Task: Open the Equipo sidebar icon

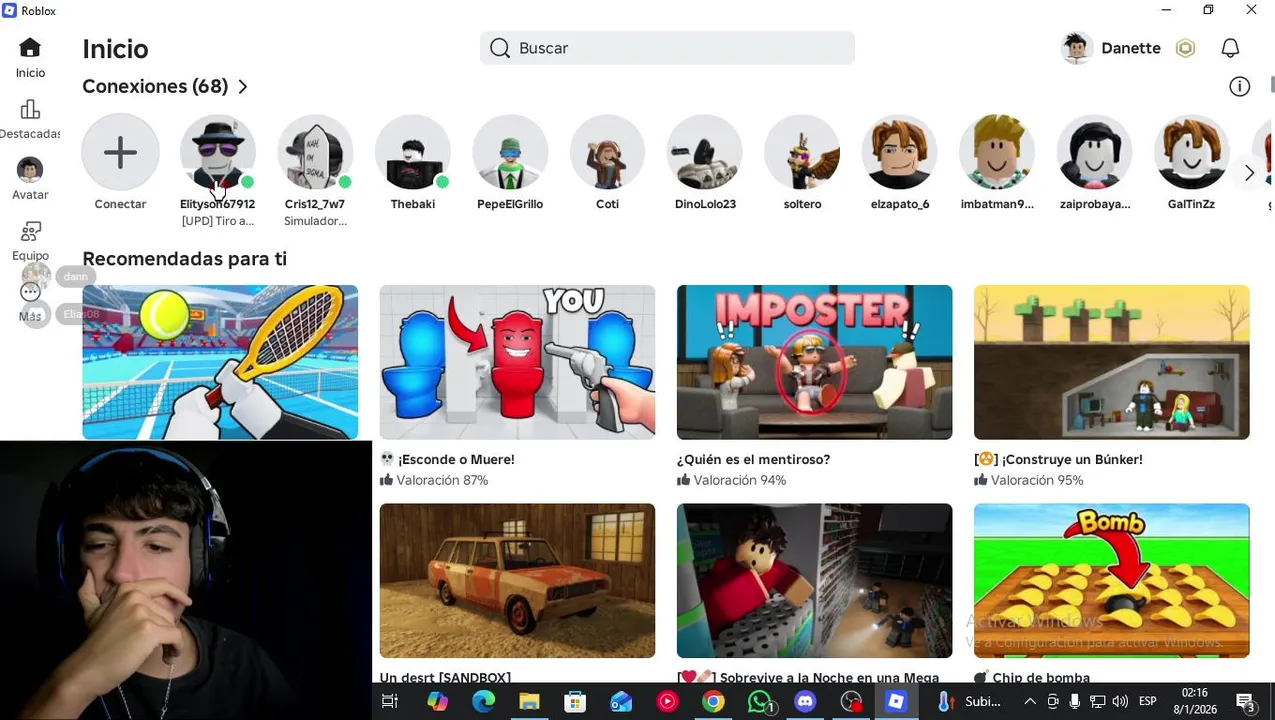Action: click(30, 231)
